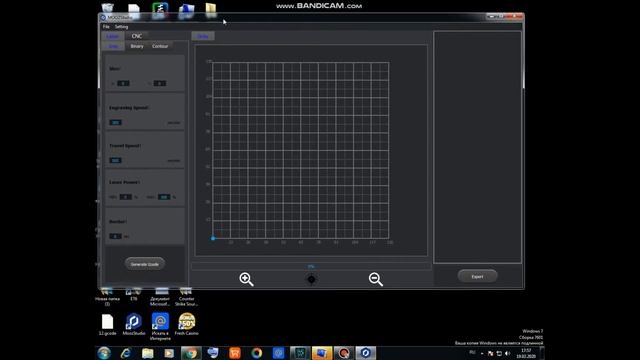This screenshot has width=640, height=360.
Task: Open the MoozStudio desktop shortcut
Action: (x=133, y=324)
